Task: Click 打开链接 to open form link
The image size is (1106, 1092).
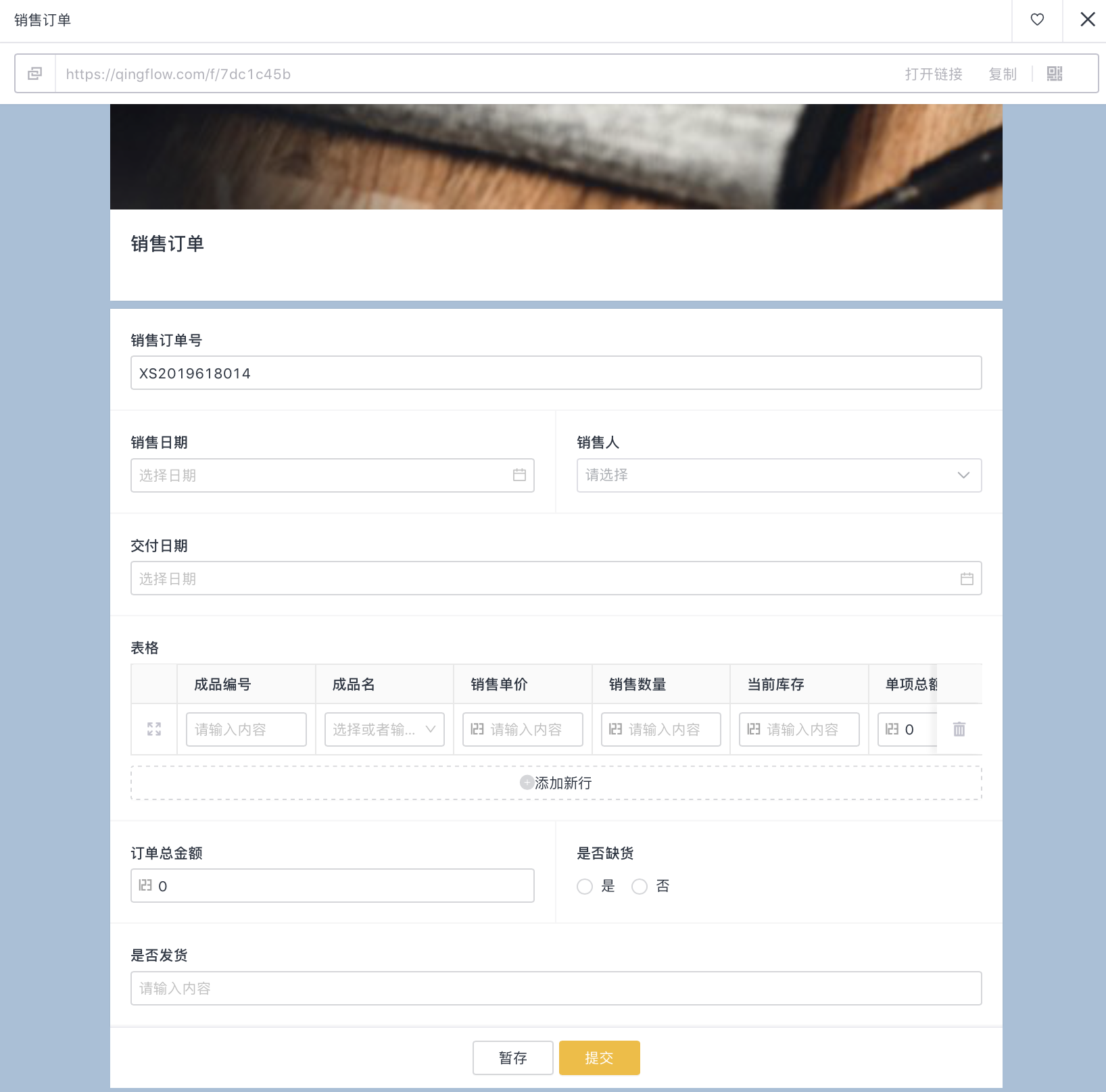Action: (934, 74)
